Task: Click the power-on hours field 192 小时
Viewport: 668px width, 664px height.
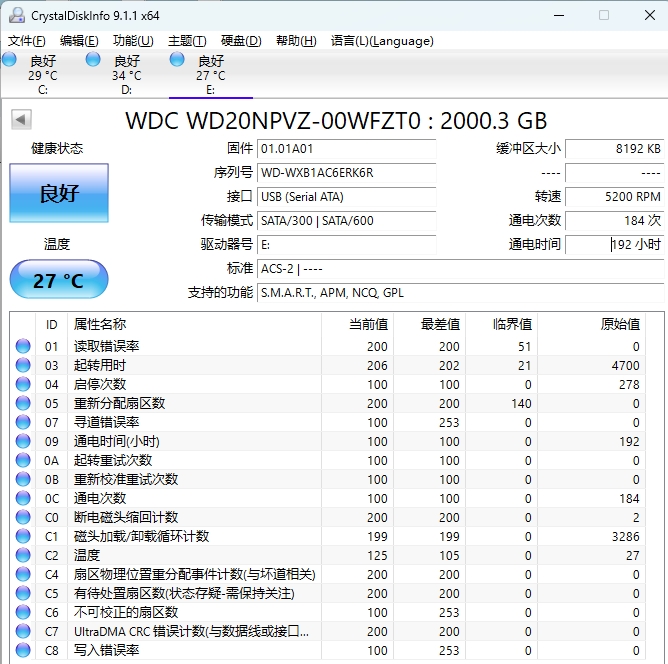Action: point(614,244)
